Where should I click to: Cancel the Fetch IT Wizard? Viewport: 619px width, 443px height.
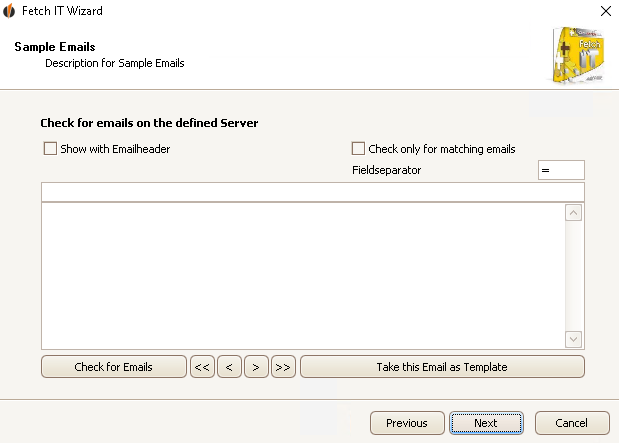click(x=572, y=423)
